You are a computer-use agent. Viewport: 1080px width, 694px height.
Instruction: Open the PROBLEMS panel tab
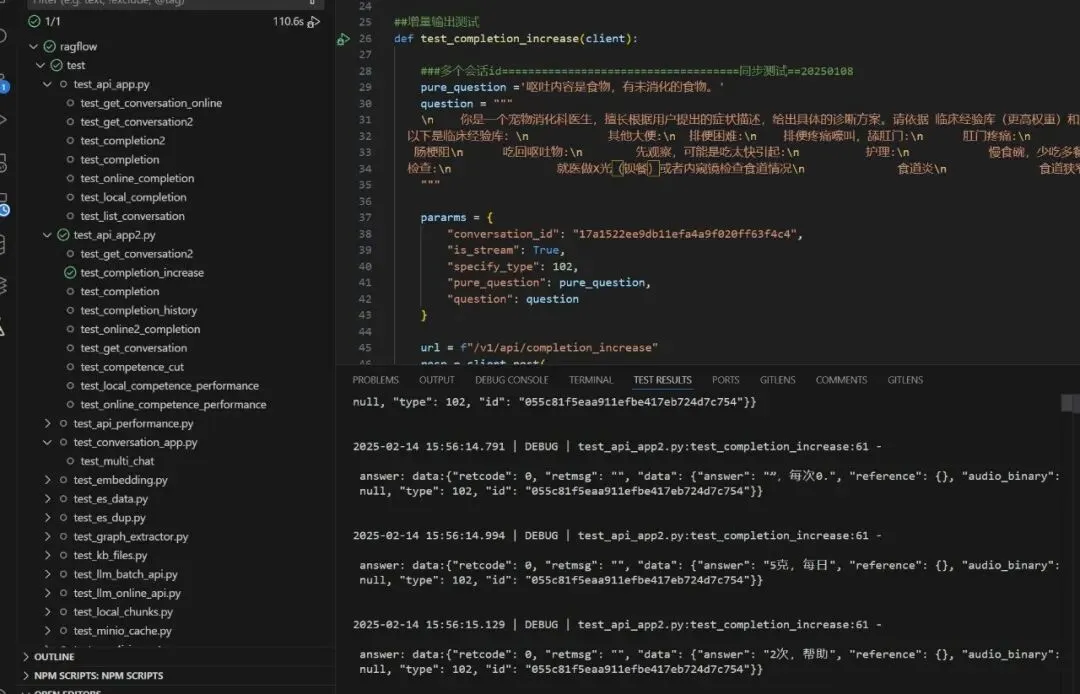[x=375, y=380]
